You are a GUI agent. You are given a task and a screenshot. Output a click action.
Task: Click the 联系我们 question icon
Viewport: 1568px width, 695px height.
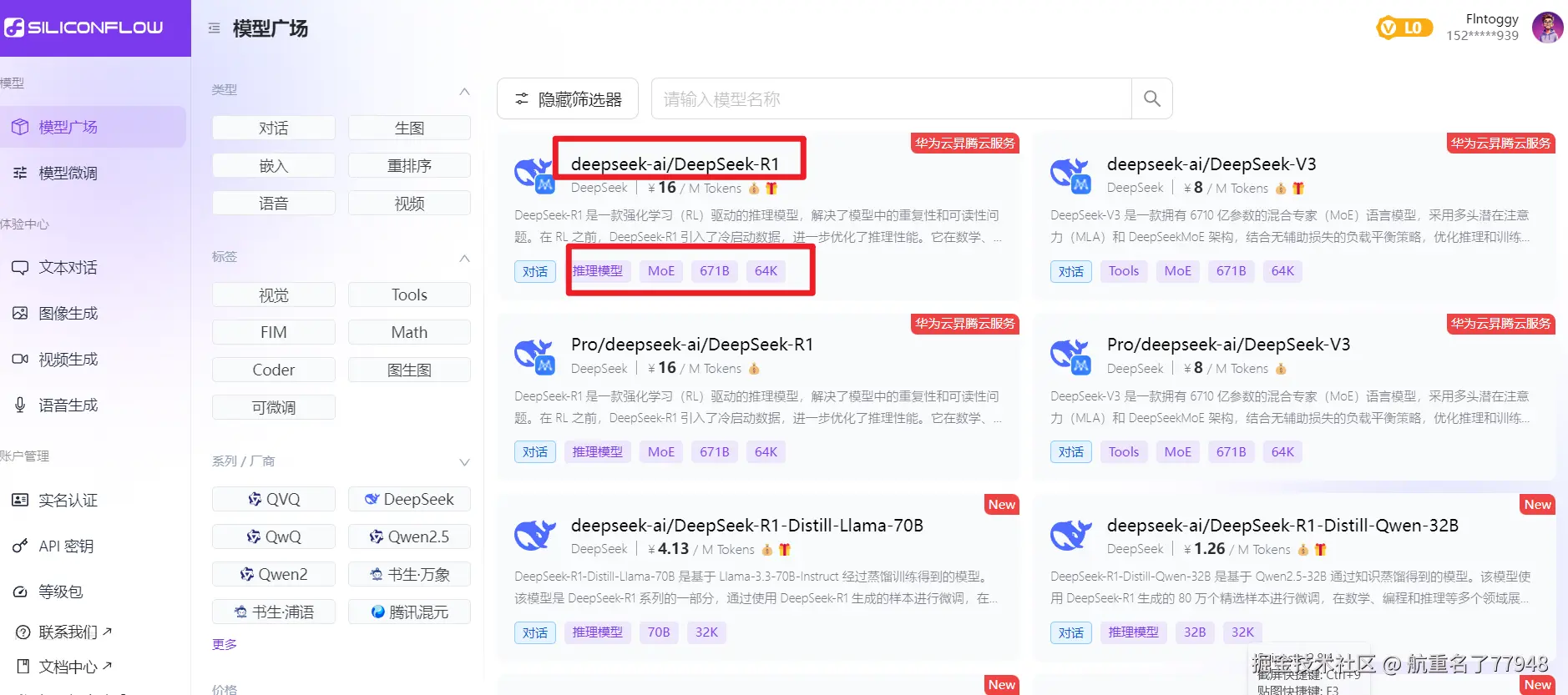[x=23, y=632]
